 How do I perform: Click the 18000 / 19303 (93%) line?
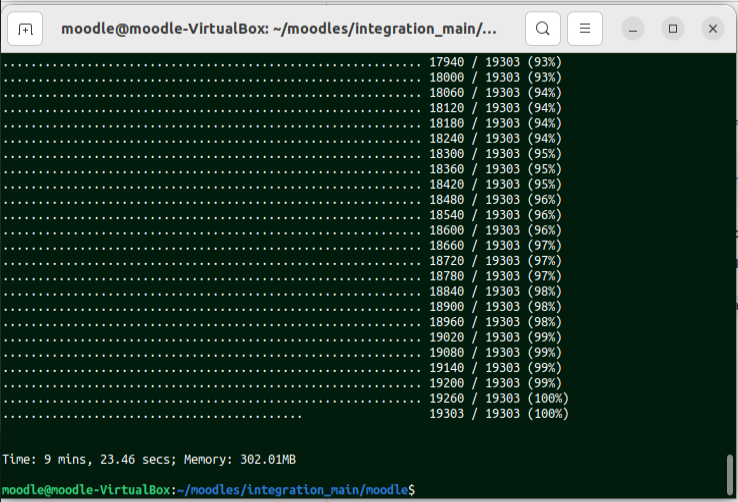282,78
